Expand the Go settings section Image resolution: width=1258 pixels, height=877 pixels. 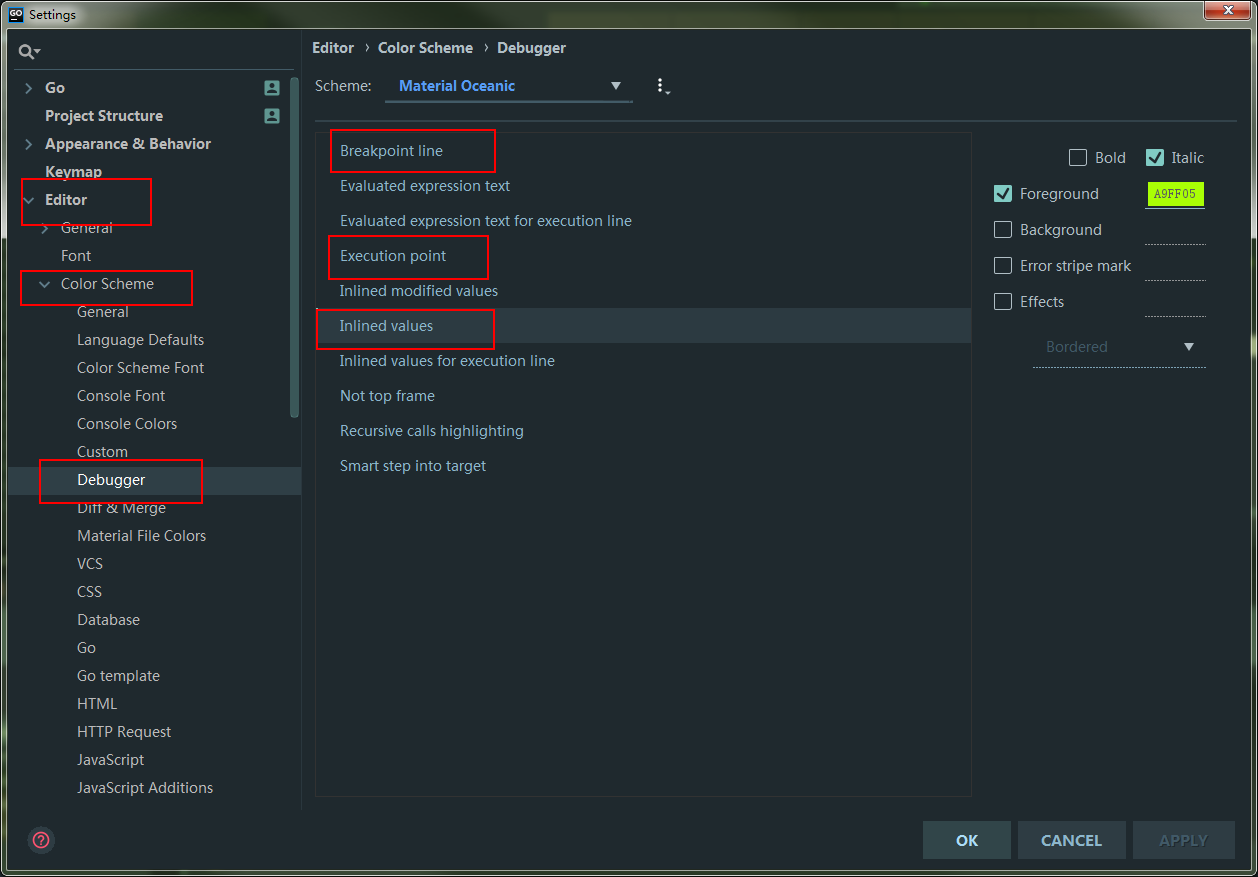pos(27,88)
